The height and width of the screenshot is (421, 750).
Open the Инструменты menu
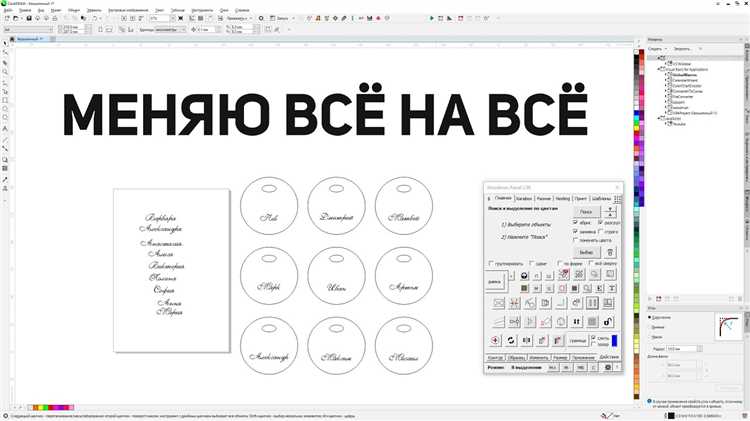click(x=202, y=10)
